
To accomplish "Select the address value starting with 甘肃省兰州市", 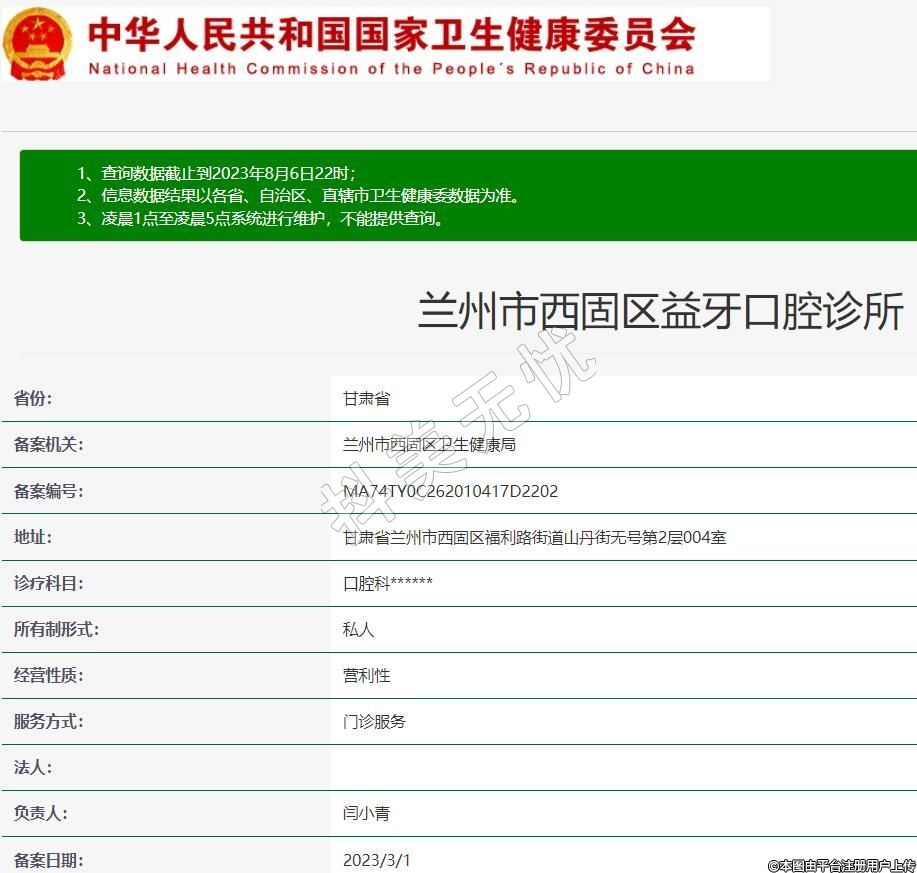I will [534, 537].
